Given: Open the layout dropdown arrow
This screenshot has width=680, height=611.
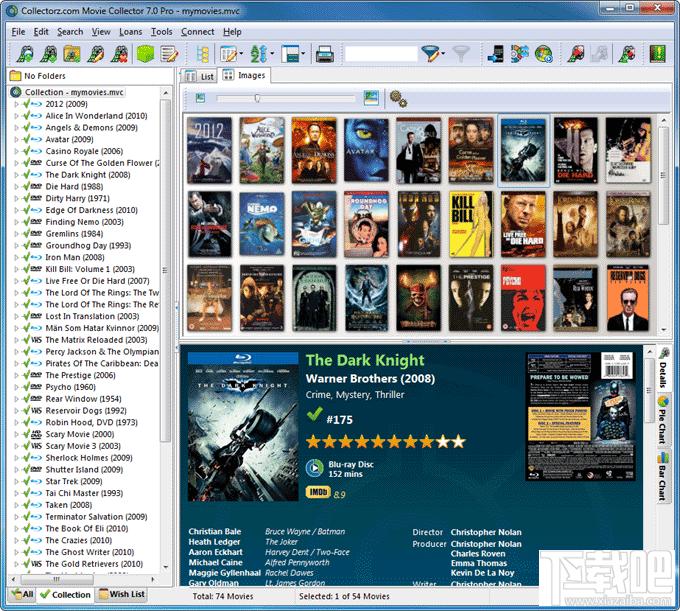Looking at the screenshot, I should [303, 54].
